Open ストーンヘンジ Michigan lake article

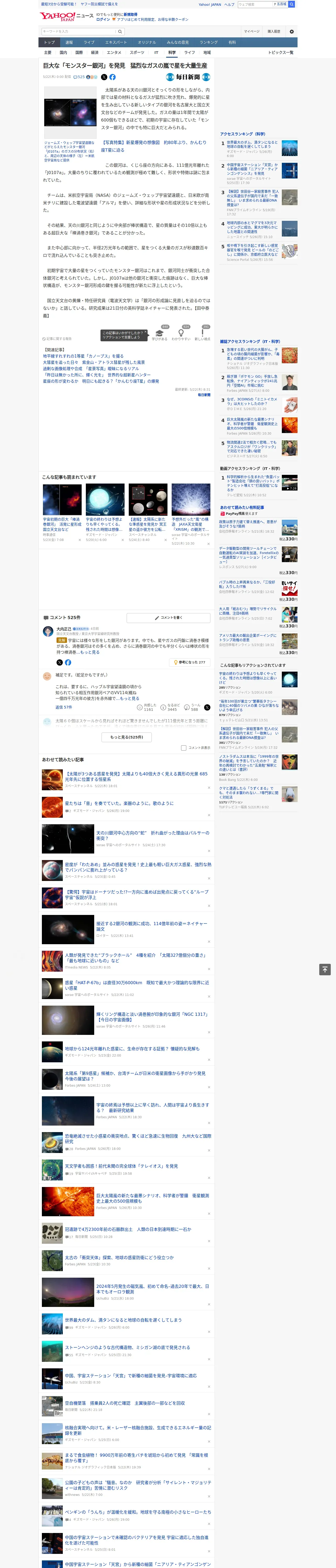pos(127,1347)
